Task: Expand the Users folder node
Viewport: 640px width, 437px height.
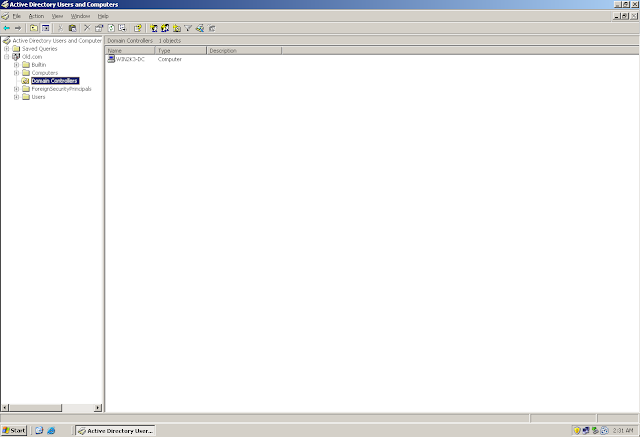Action: pyautogui.click(x=16, y=97)
